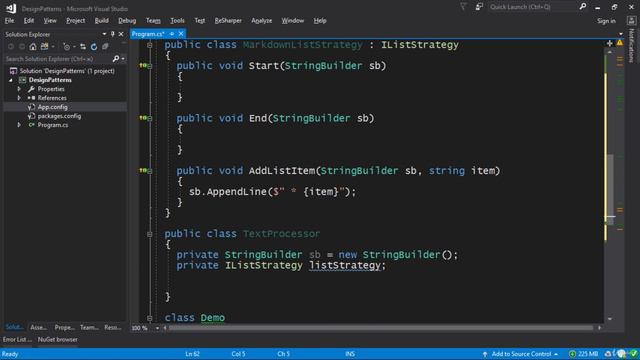Click the account avatar icon near Sign in
The image size is (640, 360).
(x=631, y=20)
